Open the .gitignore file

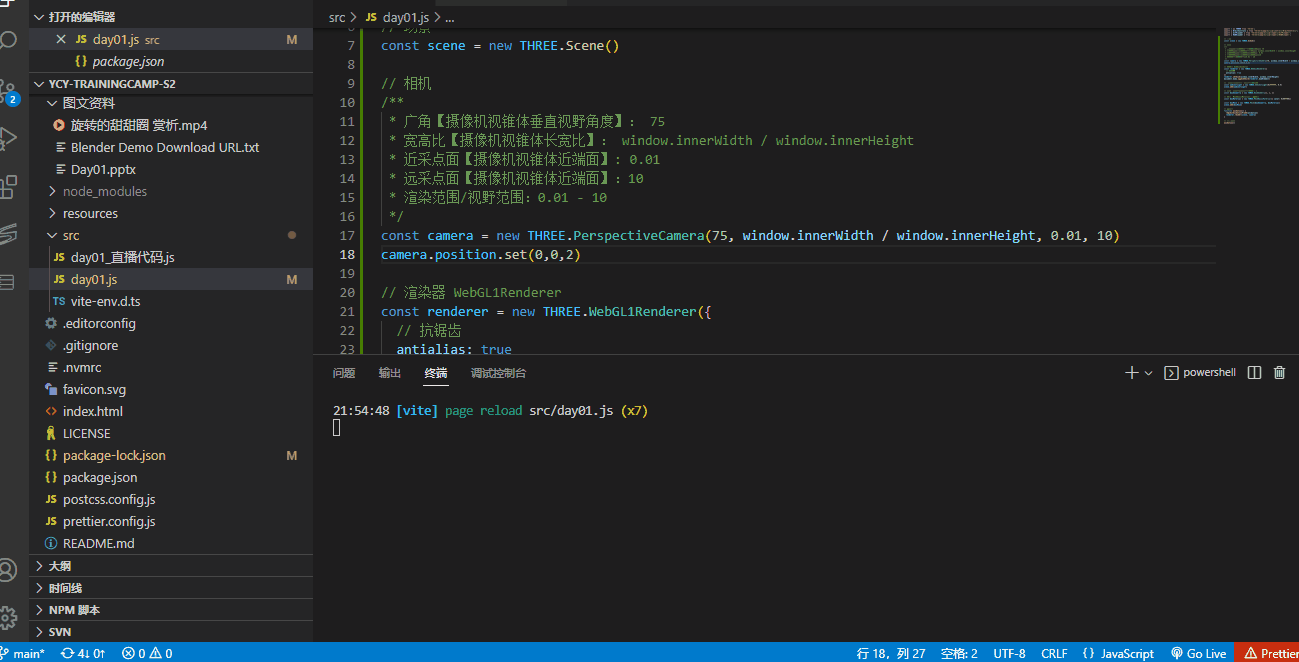171,345
